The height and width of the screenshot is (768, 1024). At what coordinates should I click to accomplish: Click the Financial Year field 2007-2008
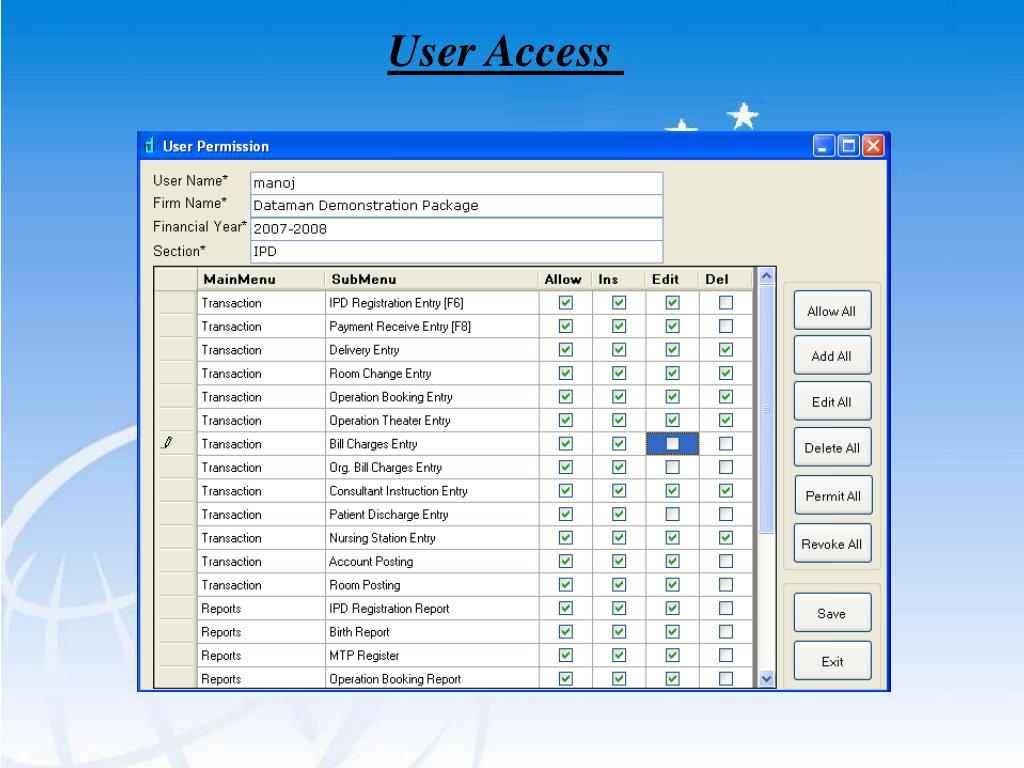(456, 229)
